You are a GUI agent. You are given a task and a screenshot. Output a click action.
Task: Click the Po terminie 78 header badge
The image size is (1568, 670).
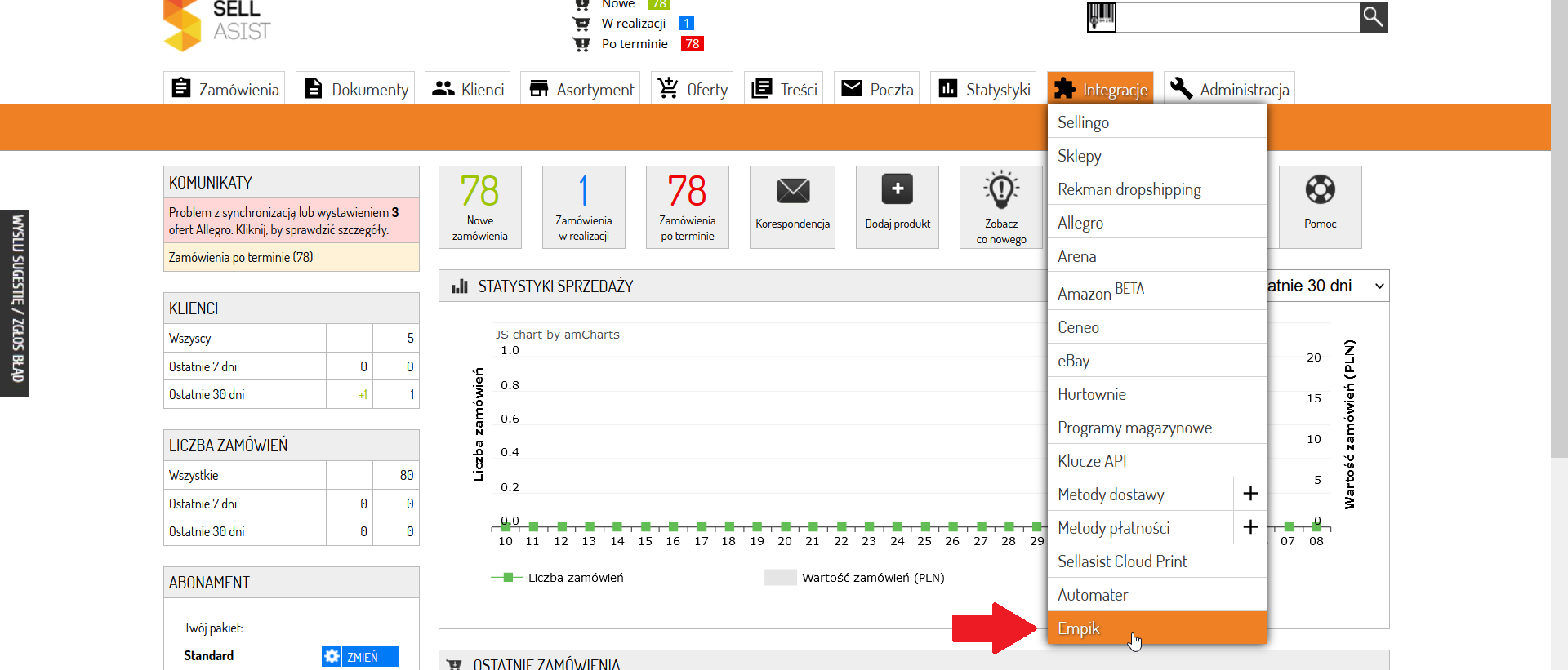point(693,43)
